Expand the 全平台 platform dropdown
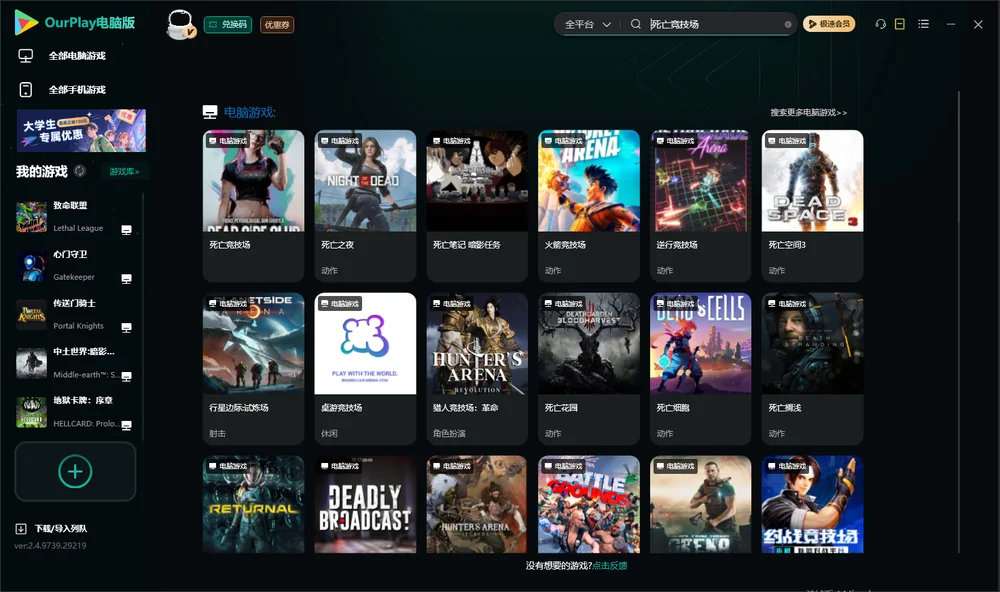 tap(587, 24)
